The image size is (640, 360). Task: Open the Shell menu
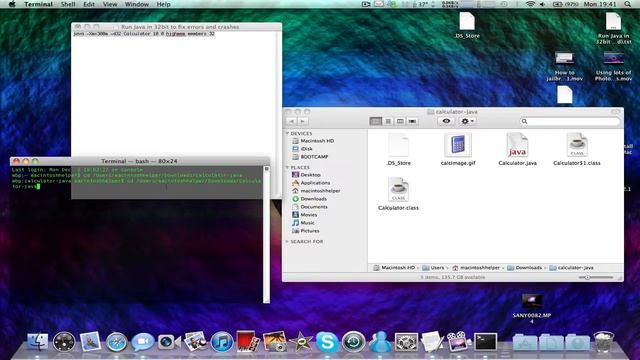pyautogui.click(x=68, y=4)
